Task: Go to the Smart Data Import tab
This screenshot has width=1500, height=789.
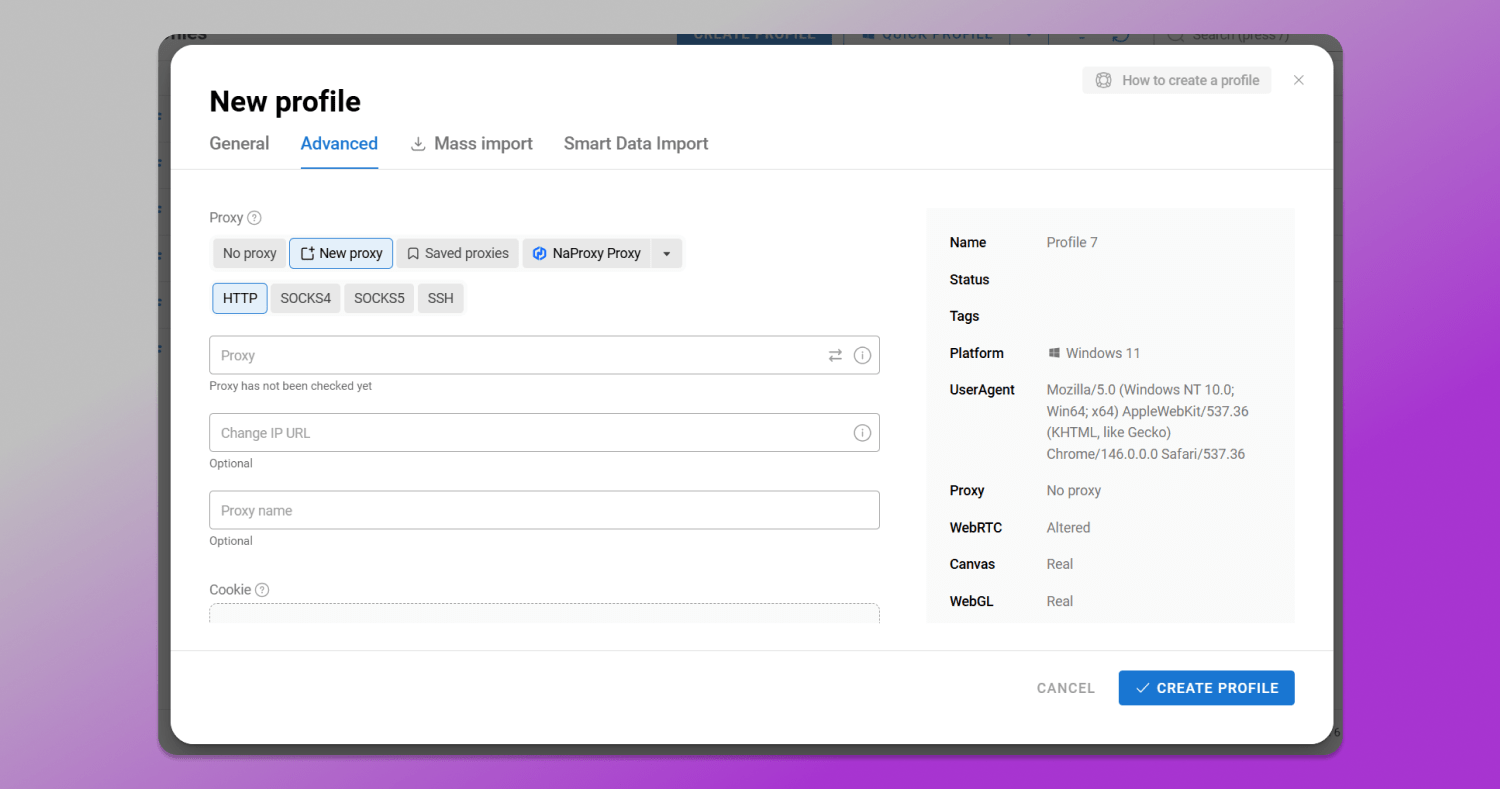Action: (x=636, y=143)
